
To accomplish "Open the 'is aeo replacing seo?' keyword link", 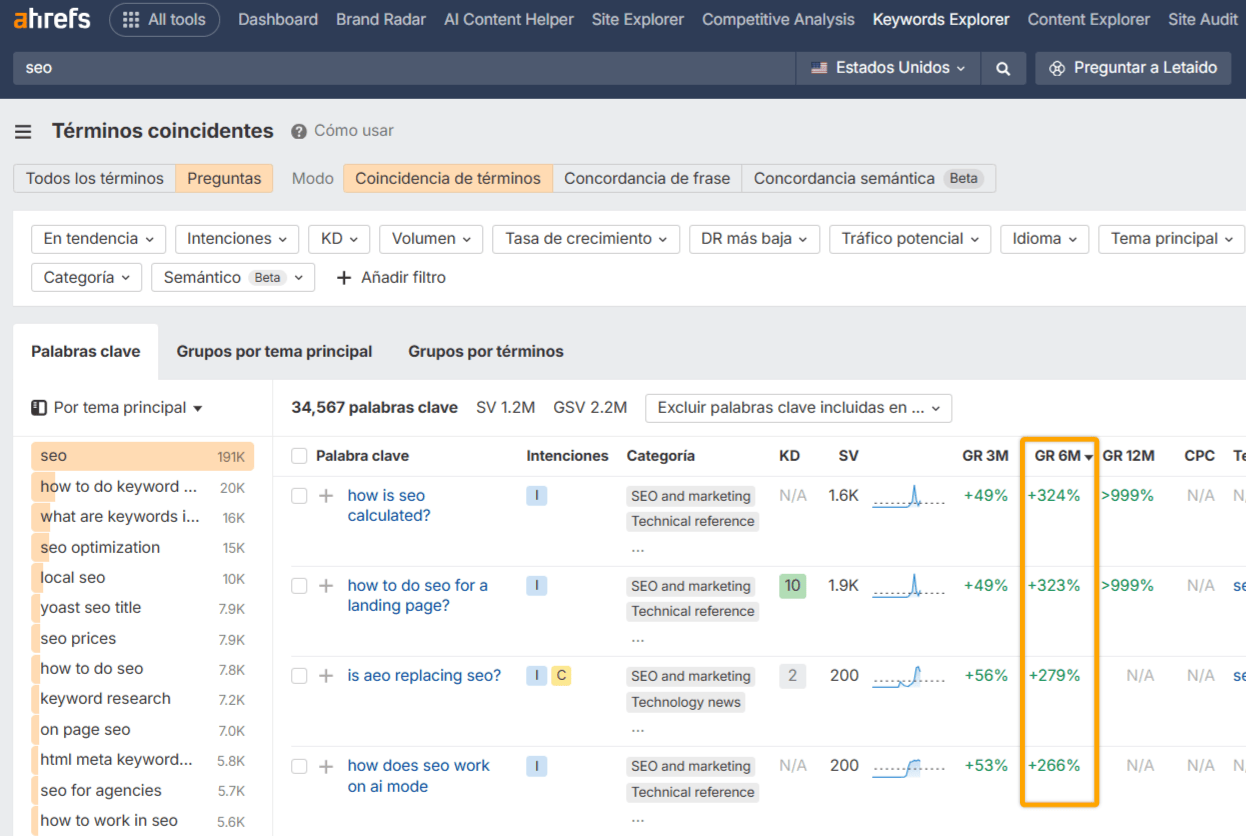I will [424, 676].
